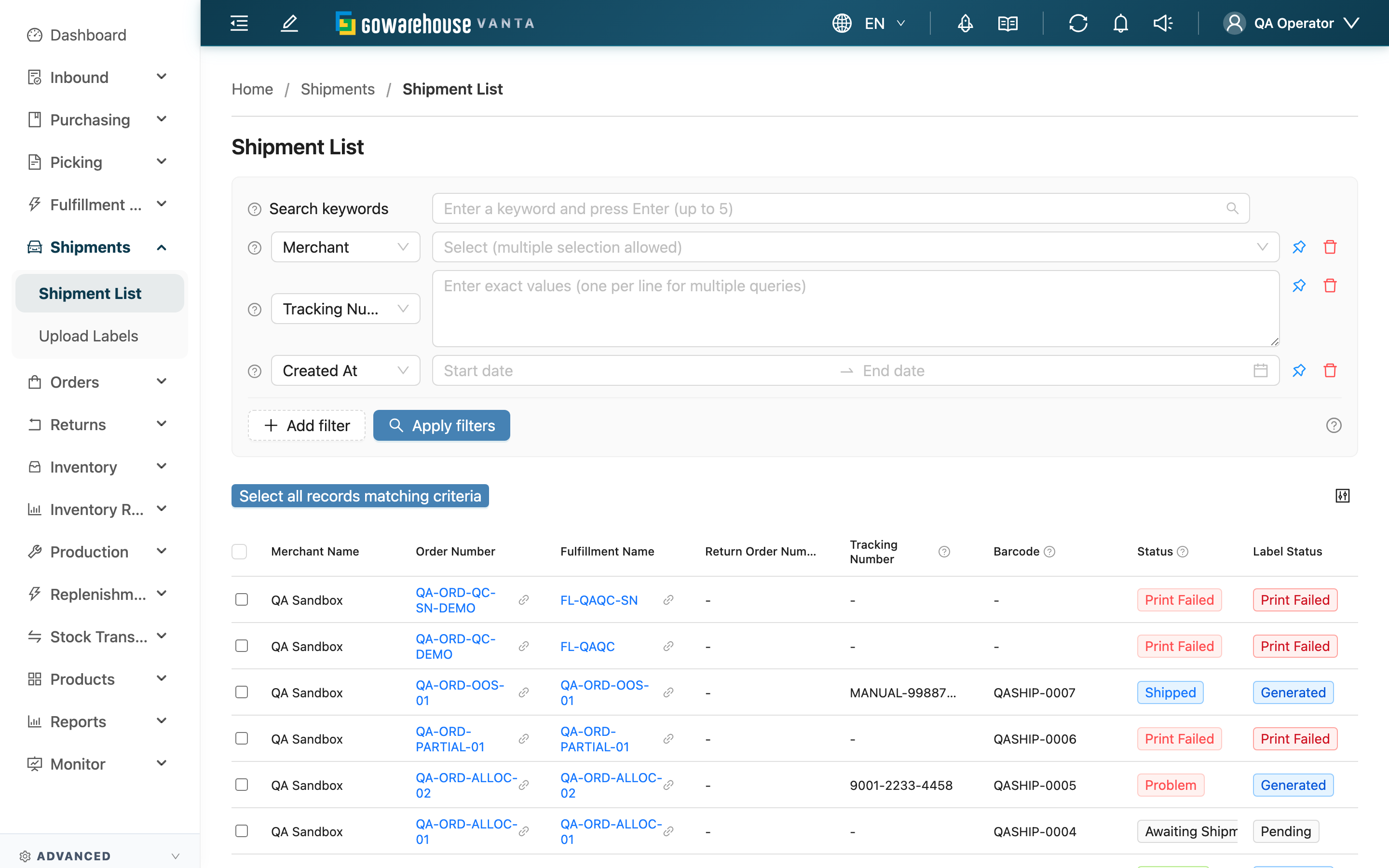Screen dimensions: 1389x868
Task: Check the QA-ORD-ALLOC-02 row checkbox
Action: (242, 785)
